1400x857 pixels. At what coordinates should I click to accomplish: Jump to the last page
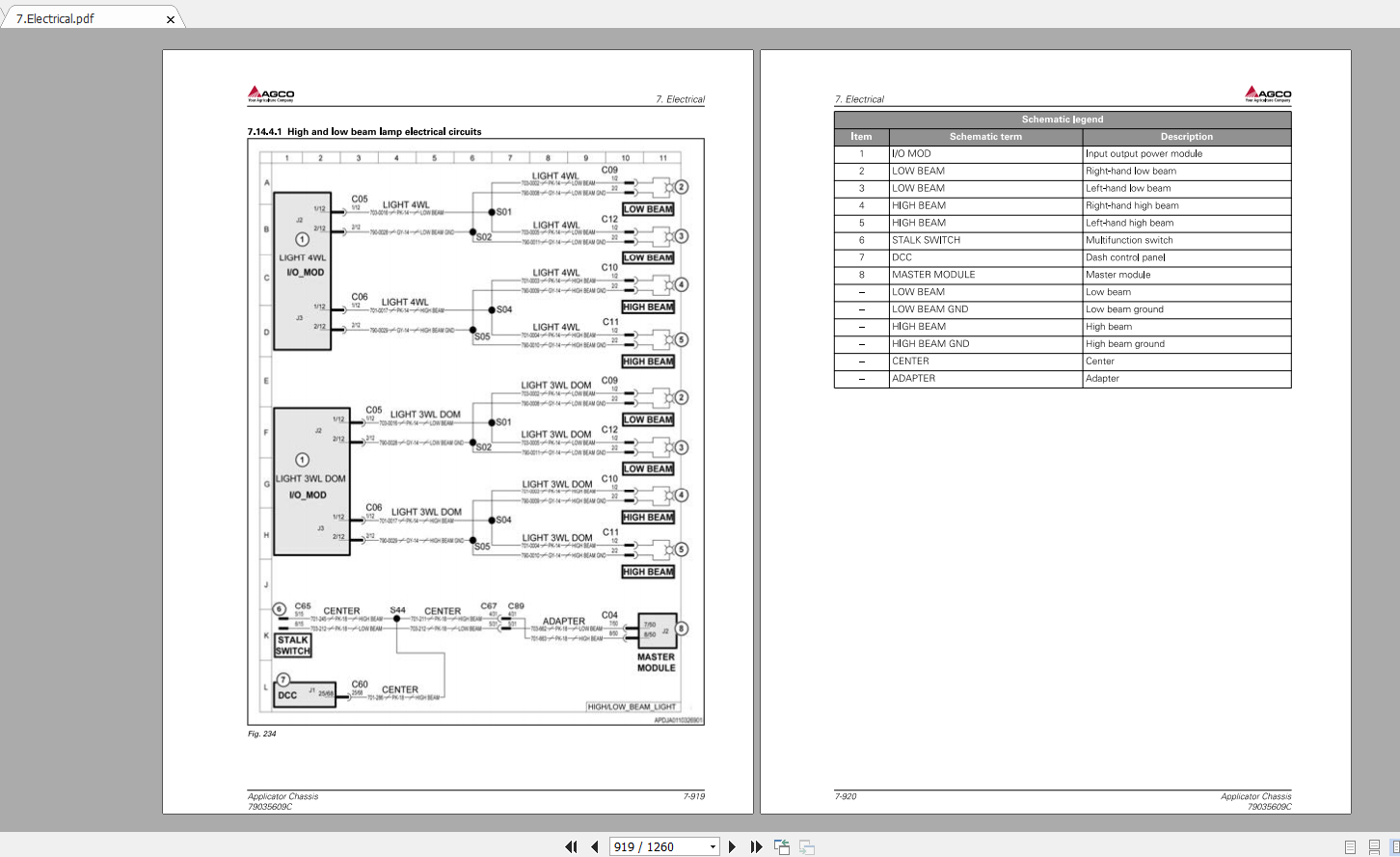(x=756, y=846)
